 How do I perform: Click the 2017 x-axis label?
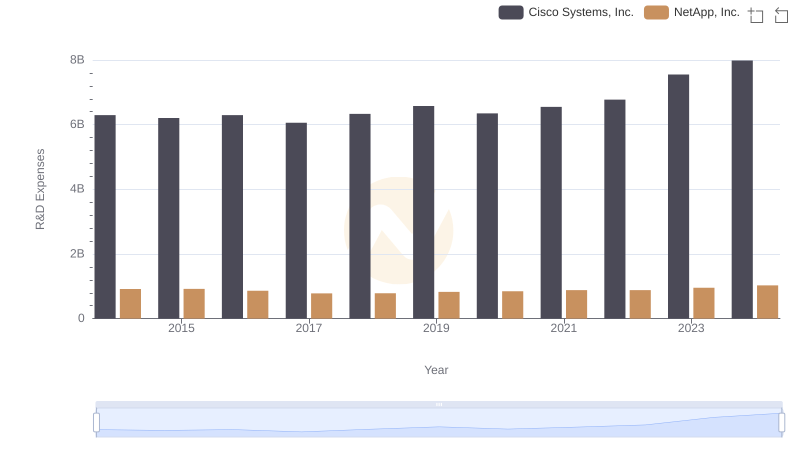pyautogui.click(x=309, y=328)
